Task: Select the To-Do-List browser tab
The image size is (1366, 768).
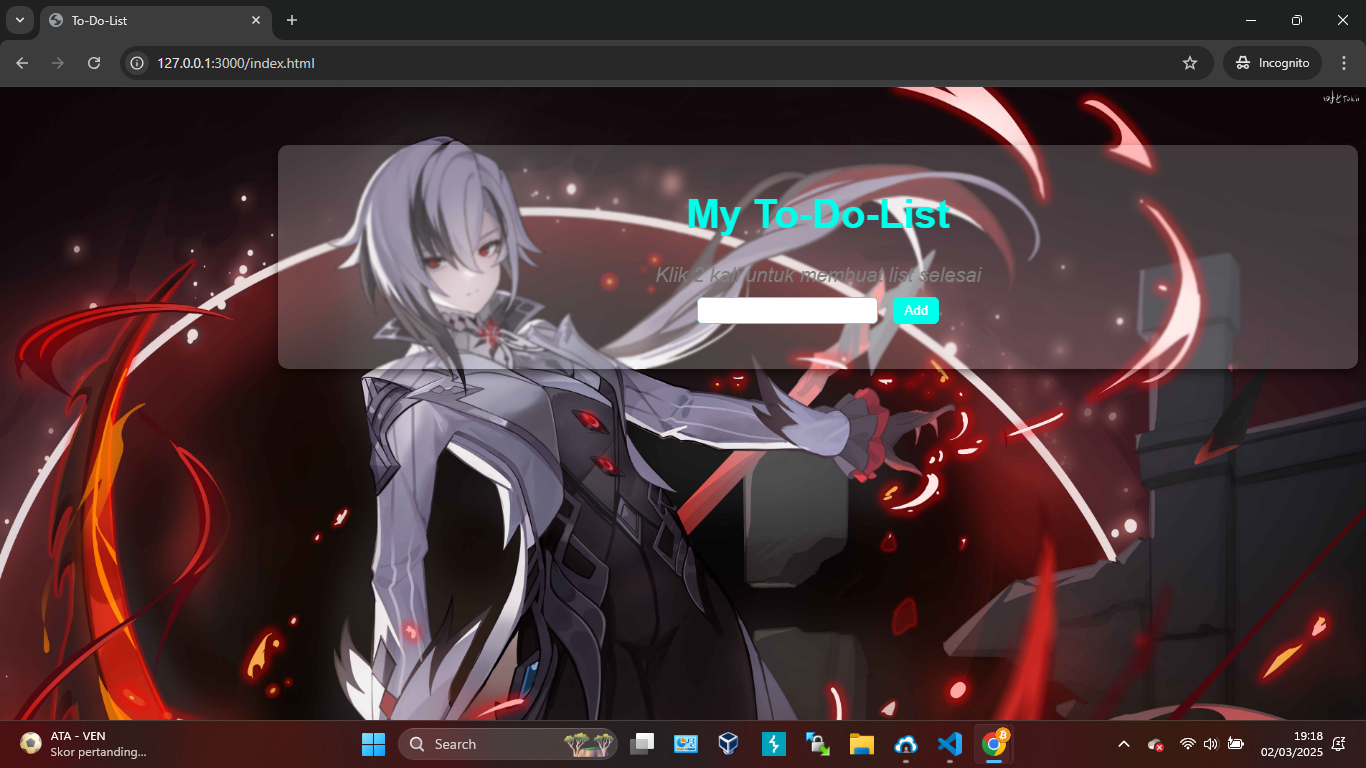Action: [x=155, y=20]
